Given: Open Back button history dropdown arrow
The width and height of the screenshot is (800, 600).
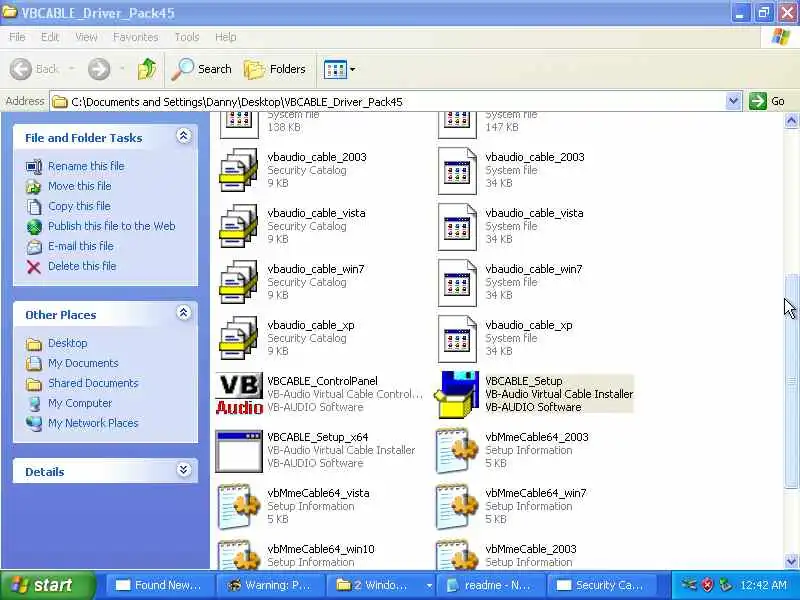Looking at the screenshot, I should 72,69.
